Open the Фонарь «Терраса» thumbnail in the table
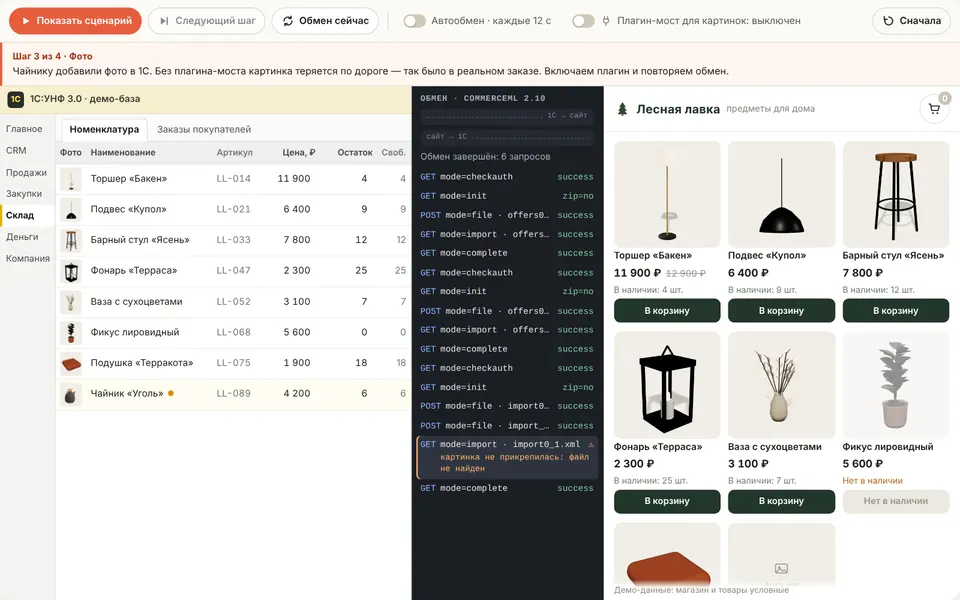960x600 pixels. click(71, 271)
